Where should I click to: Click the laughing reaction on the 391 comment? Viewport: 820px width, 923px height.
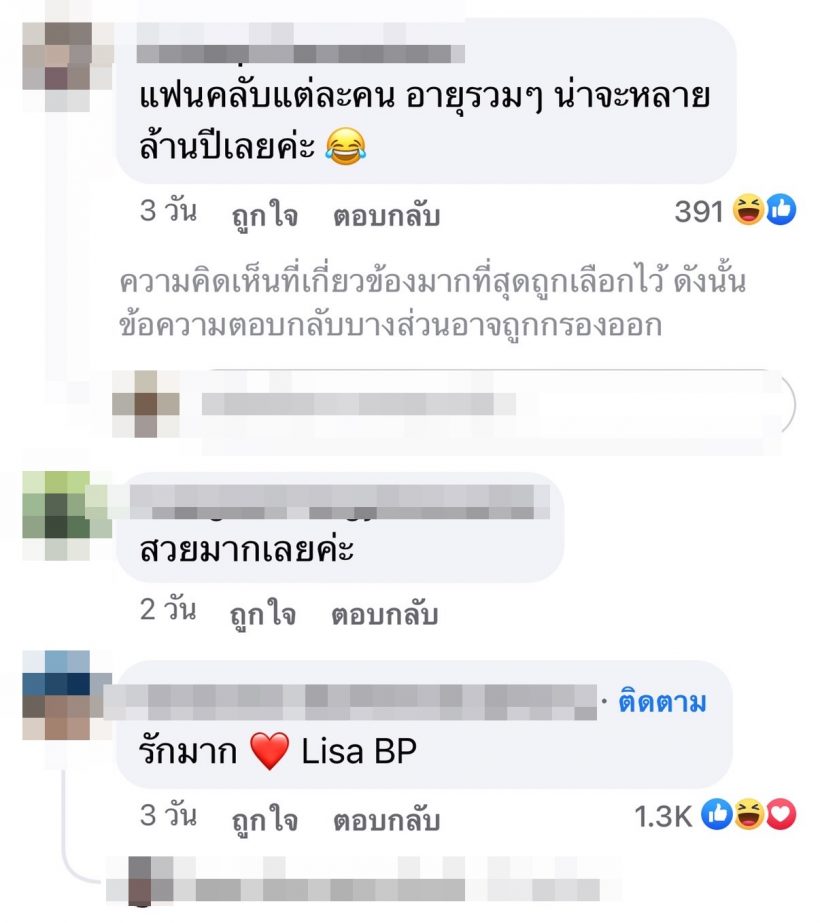click(x=748, y=210)
